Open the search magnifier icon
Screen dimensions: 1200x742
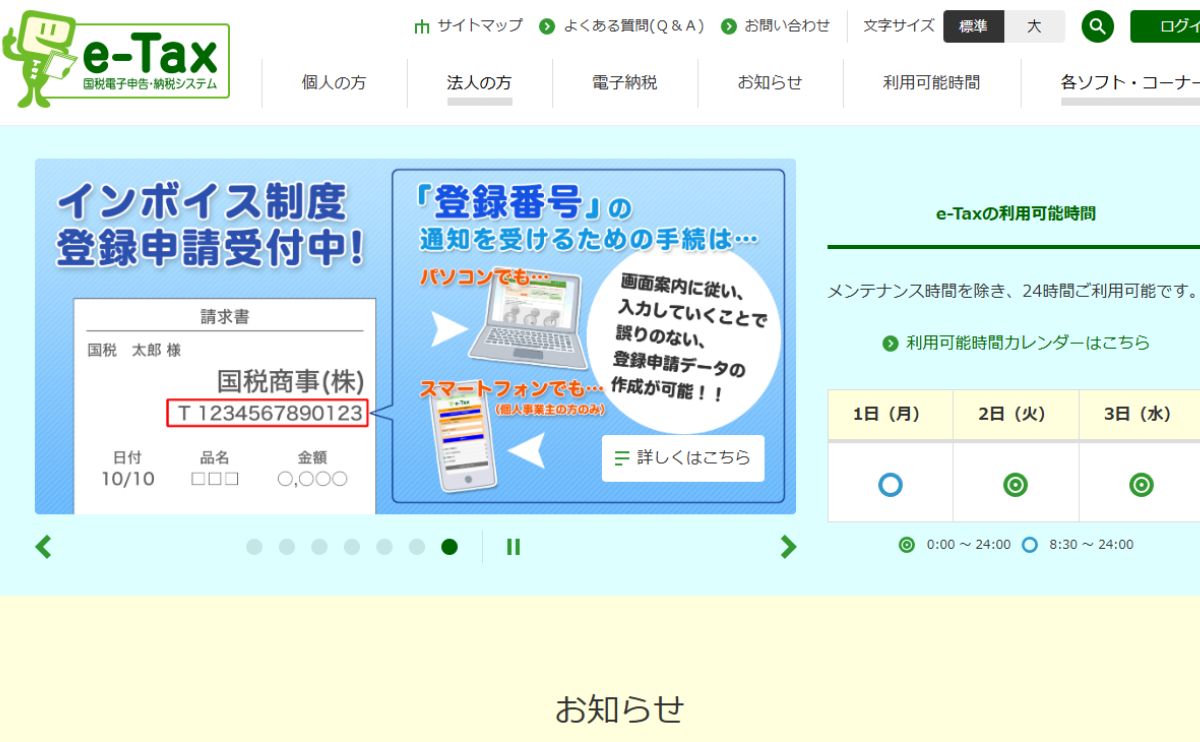coord(1097,26)
